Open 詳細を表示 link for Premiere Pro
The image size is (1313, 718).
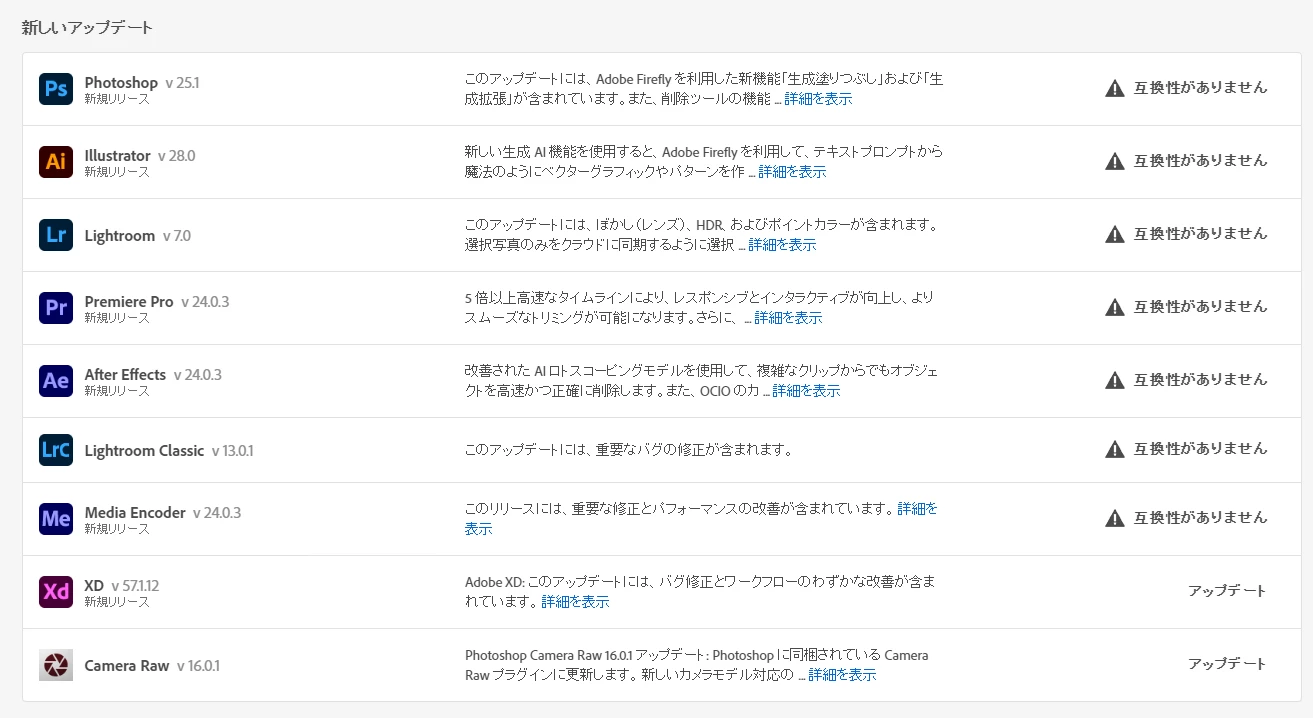click(788, 318)
